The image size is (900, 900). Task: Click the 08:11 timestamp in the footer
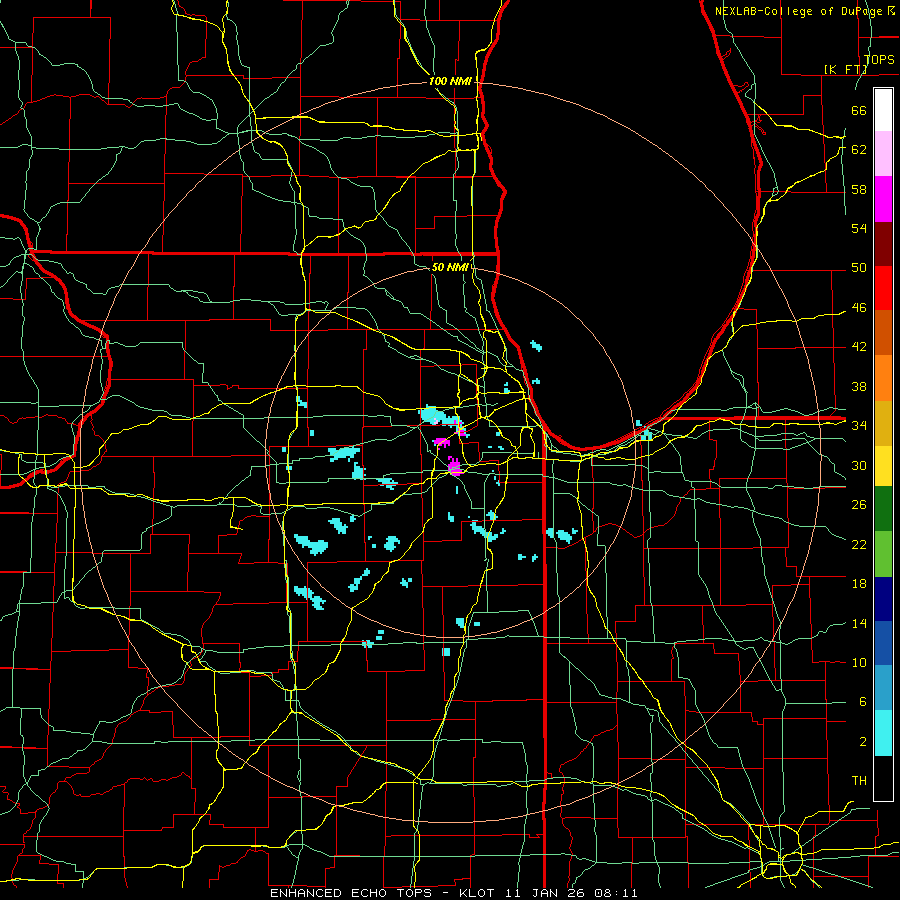pos(617,893)
